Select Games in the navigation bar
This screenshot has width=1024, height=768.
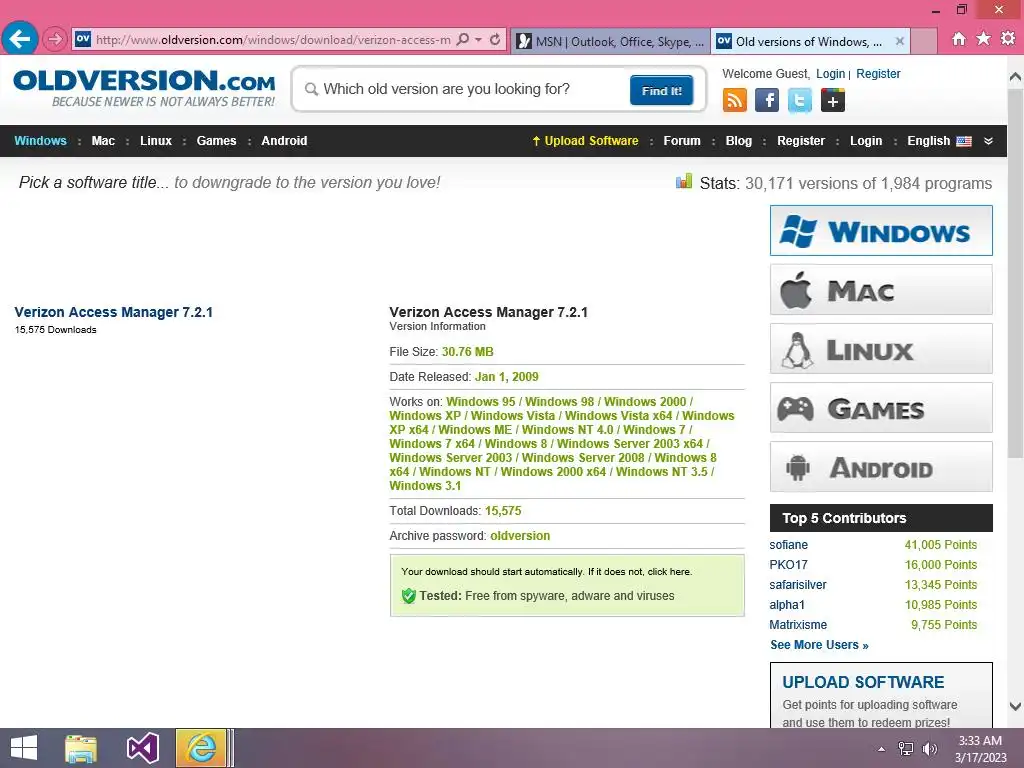tap(216, 140)
